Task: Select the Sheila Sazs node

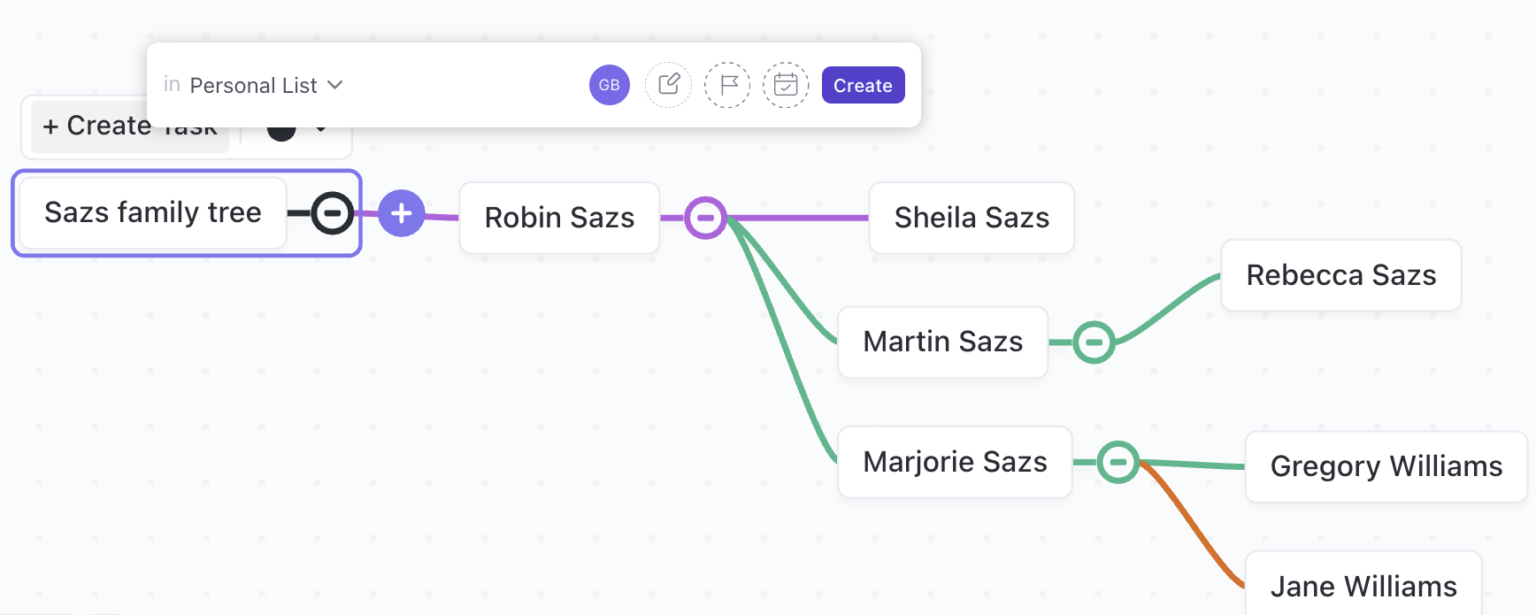Action: (x=971, y=218)
